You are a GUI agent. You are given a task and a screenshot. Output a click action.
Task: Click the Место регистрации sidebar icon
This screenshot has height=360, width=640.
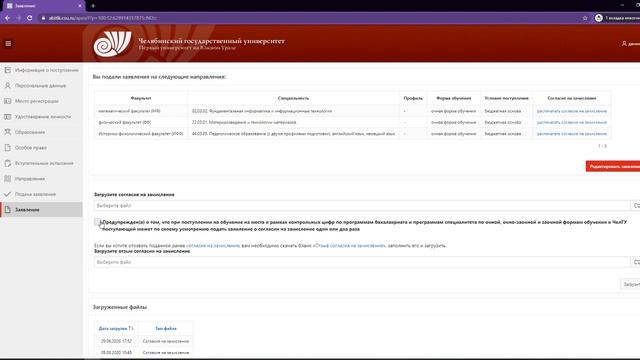[x=8, y=101]
